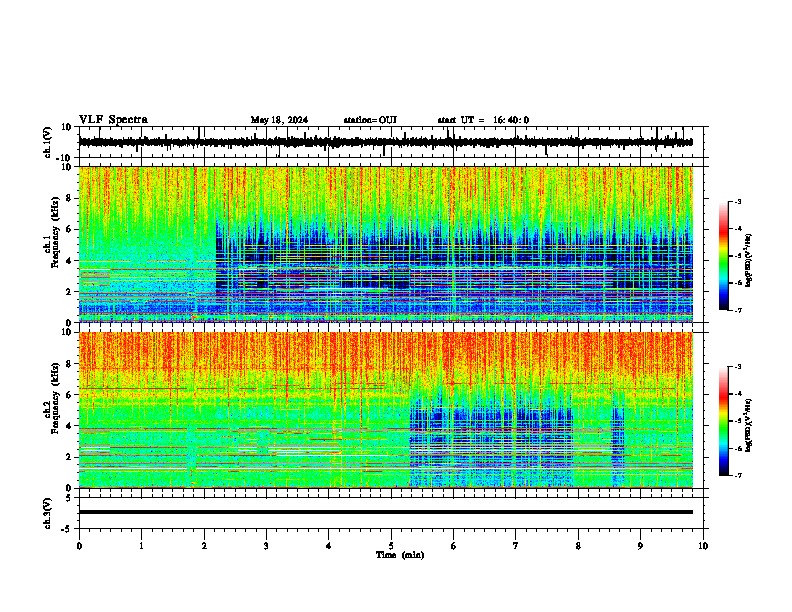Click the 'start UT = 16:40:0' text
This screenshot has height=612, width=792.
483,120
